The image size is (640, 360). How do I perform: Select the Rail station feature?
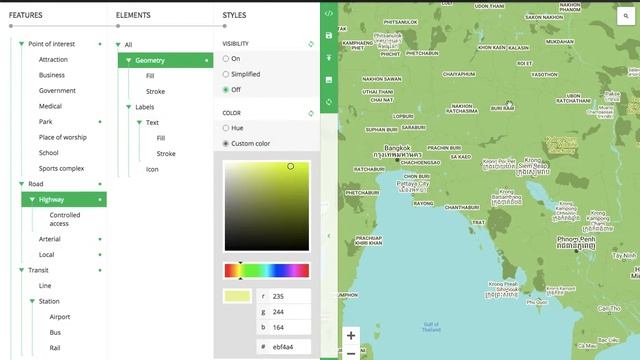(55, 348)
